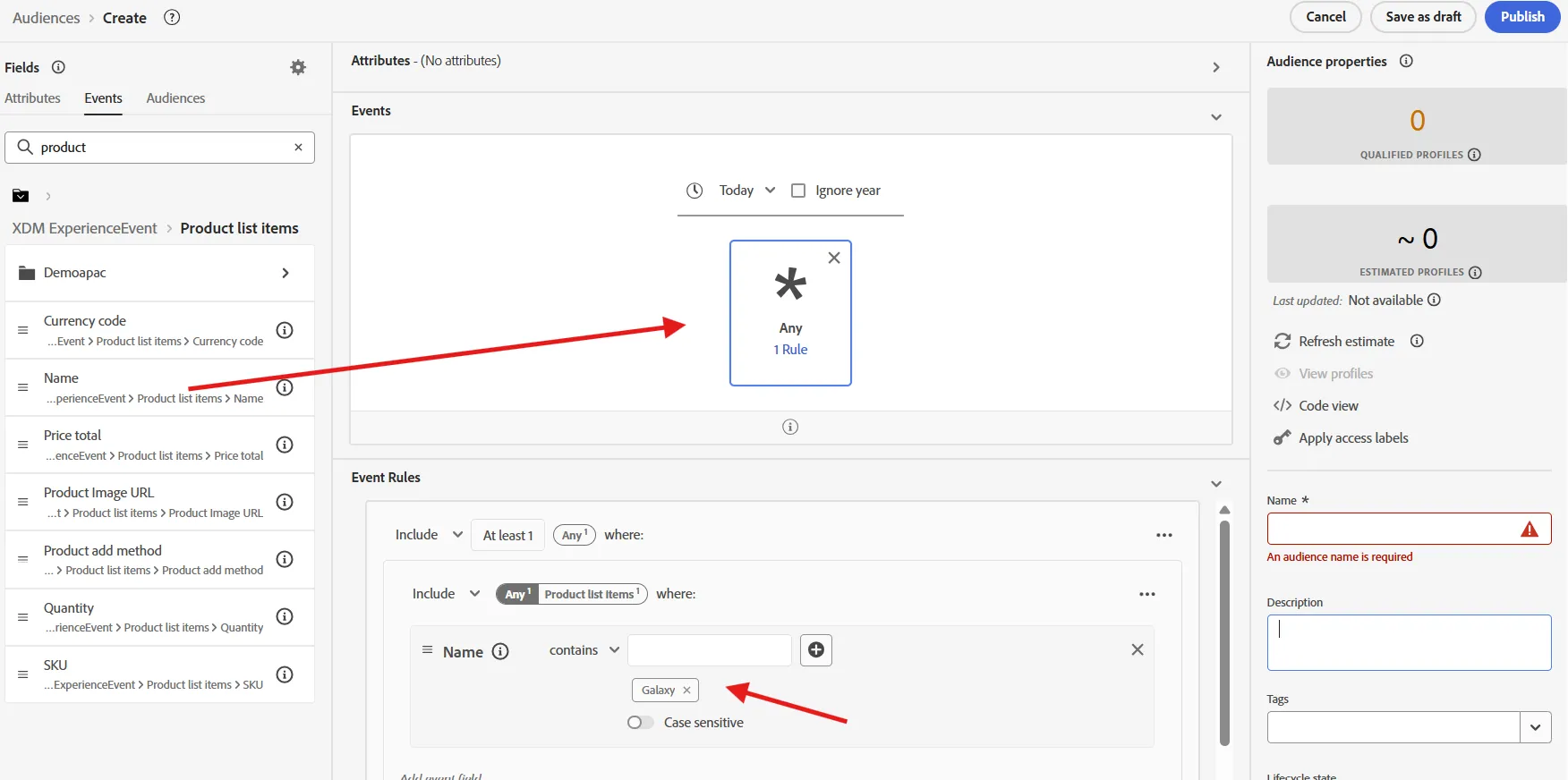1568x780 pixels.
Task: Toggle the Case sensitive switch
Action: pyautogui.click(x=641, y=723)
